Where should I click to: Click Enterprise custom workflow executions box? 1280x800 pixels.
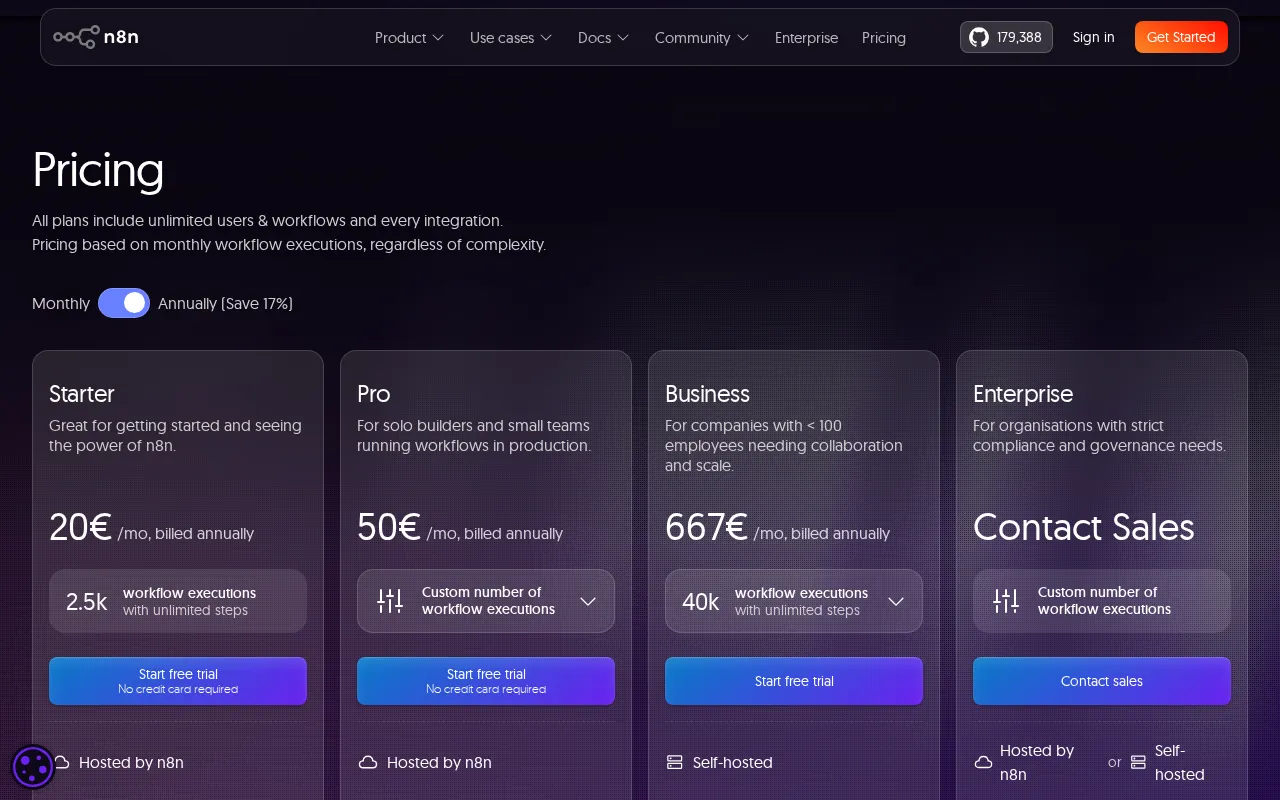[x=1102, y=601]
